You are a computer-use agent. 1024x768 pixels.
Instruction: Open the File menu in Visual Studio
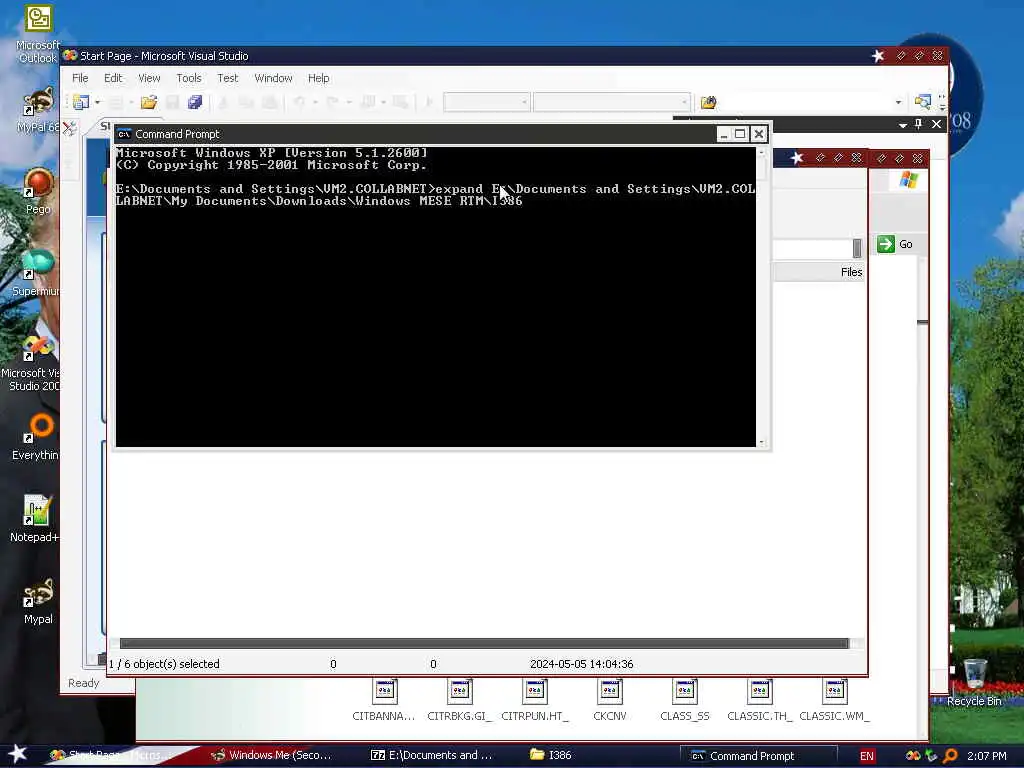[80, 78]
